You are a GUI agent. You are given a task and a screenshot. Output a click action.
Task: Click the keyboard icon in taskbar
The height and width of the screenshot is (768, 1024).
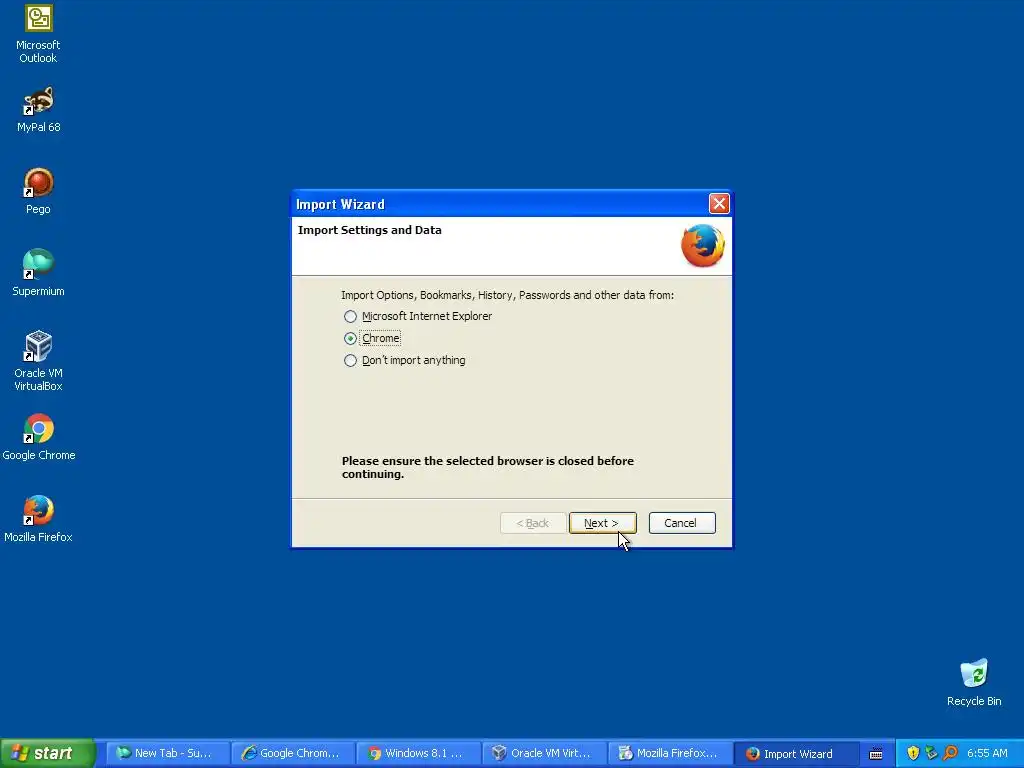[876, 754]
